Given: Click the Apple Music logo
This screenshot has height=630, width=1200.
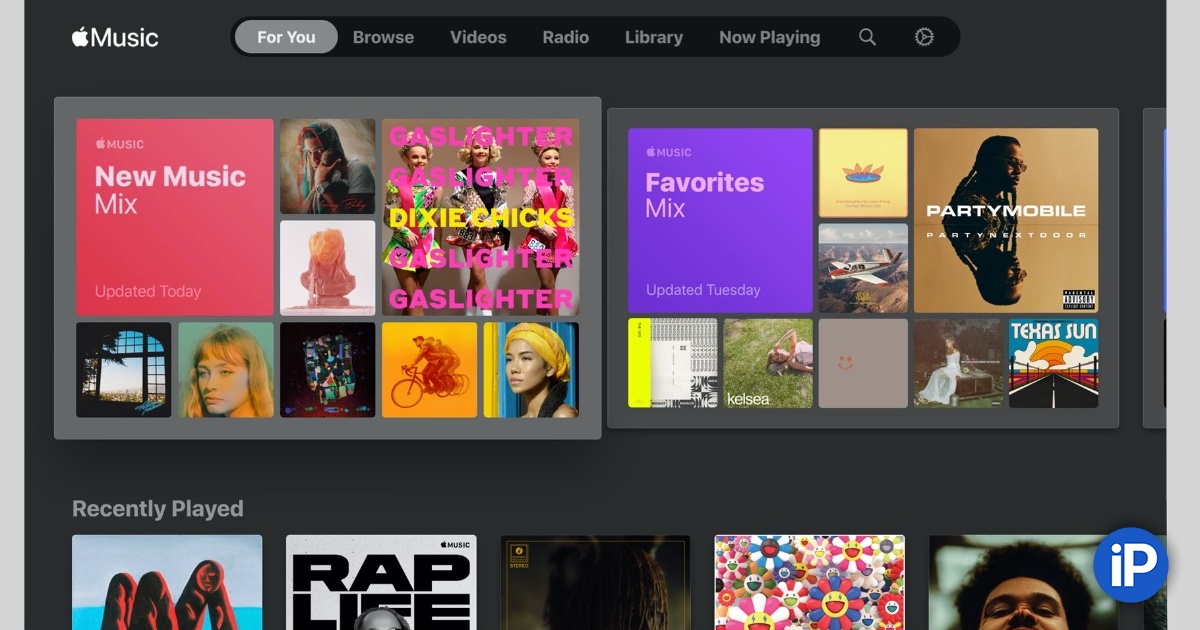Looking at the screenshot, I should pyautogui.click(x=115, y=38).
